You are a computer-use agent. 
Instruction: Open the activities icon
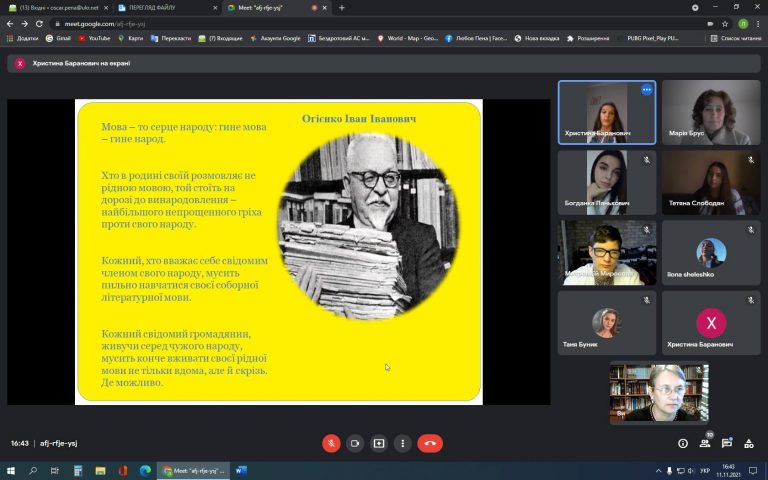(x=749, y=443)
